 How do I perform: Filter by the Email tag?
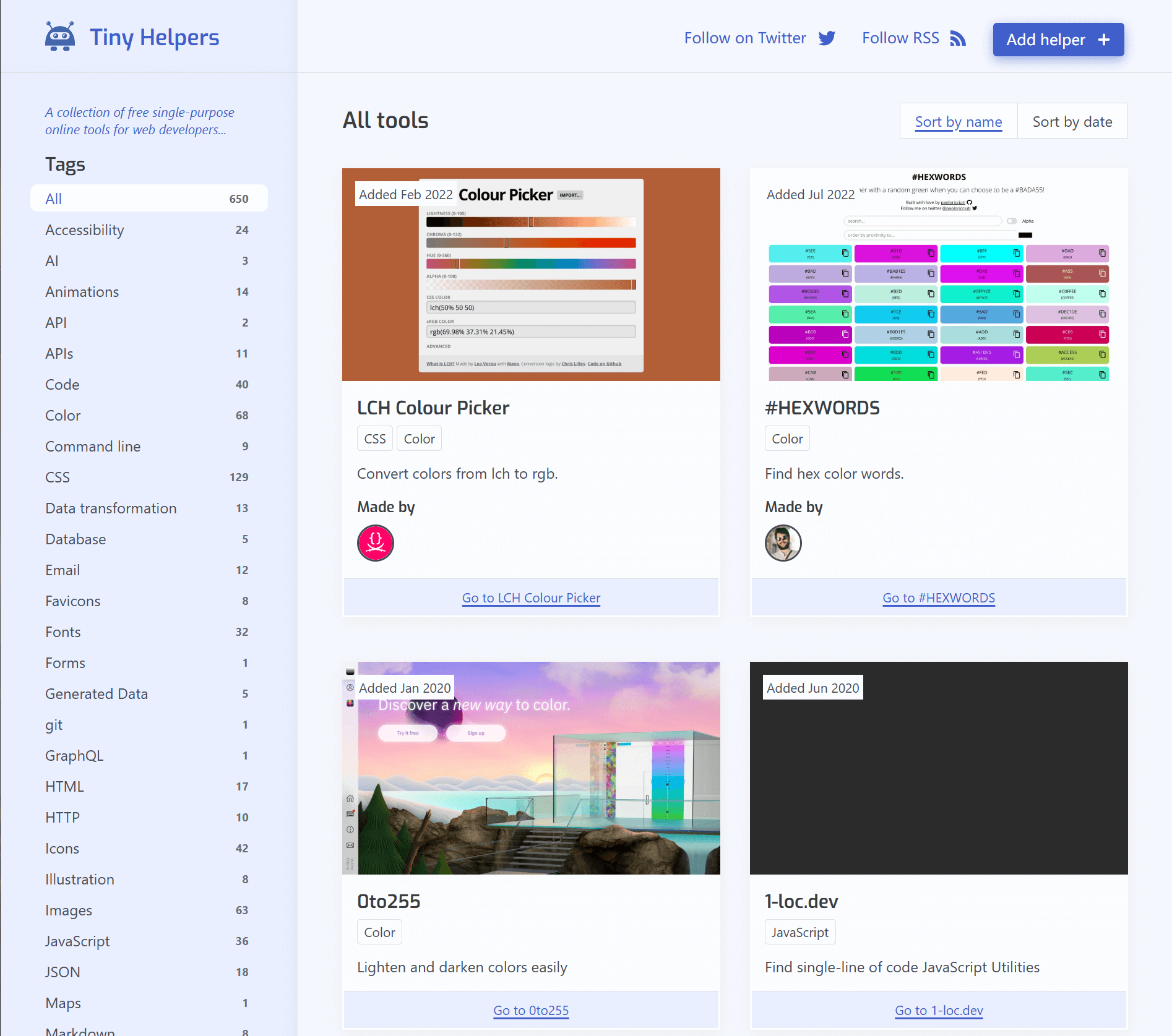click(x=149, y=570)
